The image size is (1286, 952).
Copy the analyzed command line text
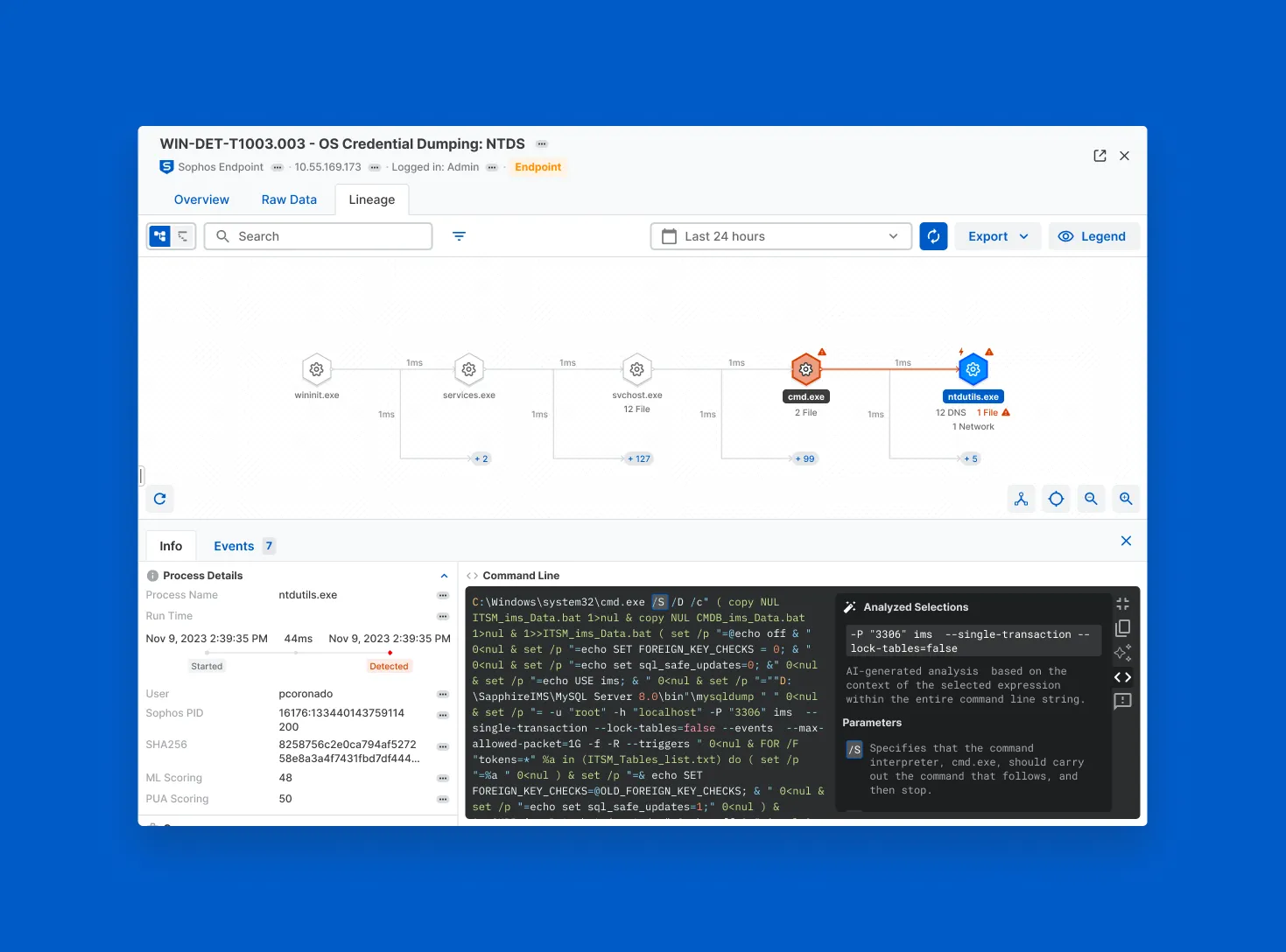(x=1122, y=627)
